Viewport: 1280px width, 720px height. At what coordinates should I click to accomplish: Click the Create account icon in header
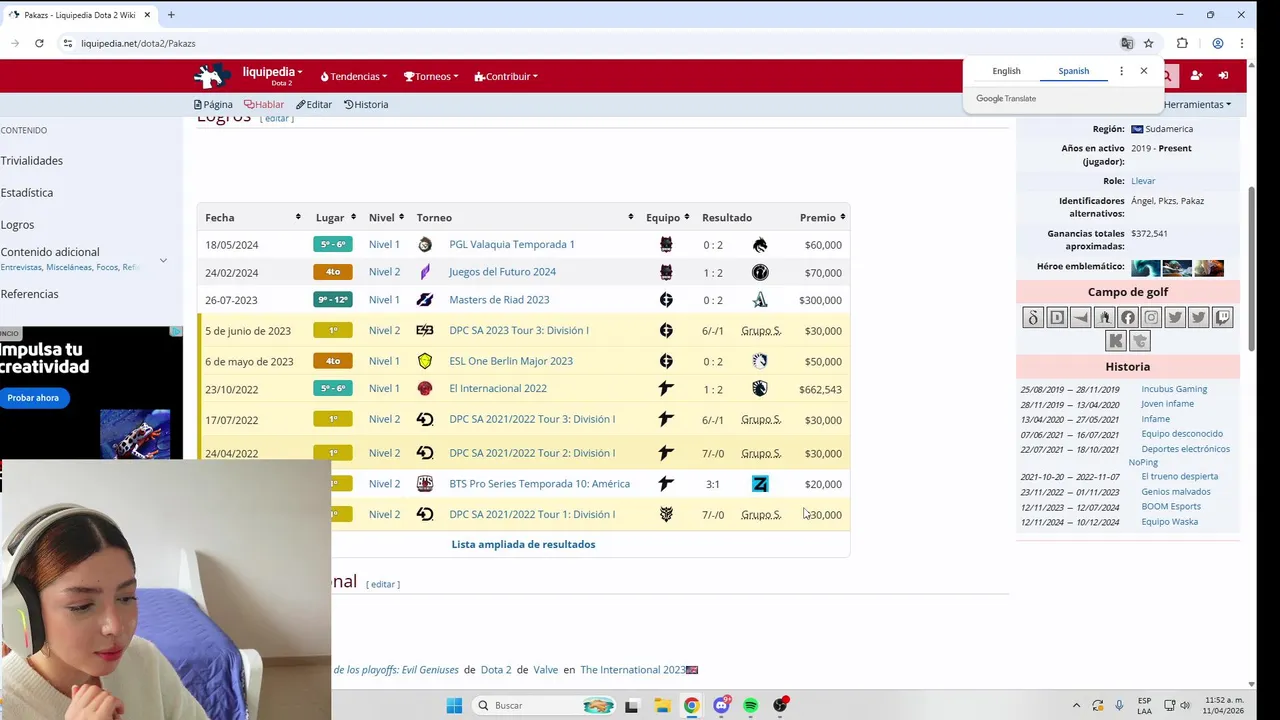coord(1195,76)
